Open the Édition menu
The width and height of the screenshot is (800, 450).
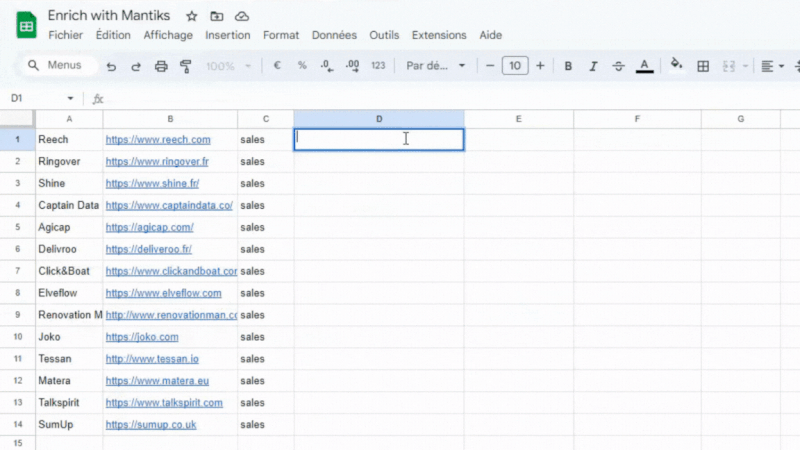tap(113, 35)
